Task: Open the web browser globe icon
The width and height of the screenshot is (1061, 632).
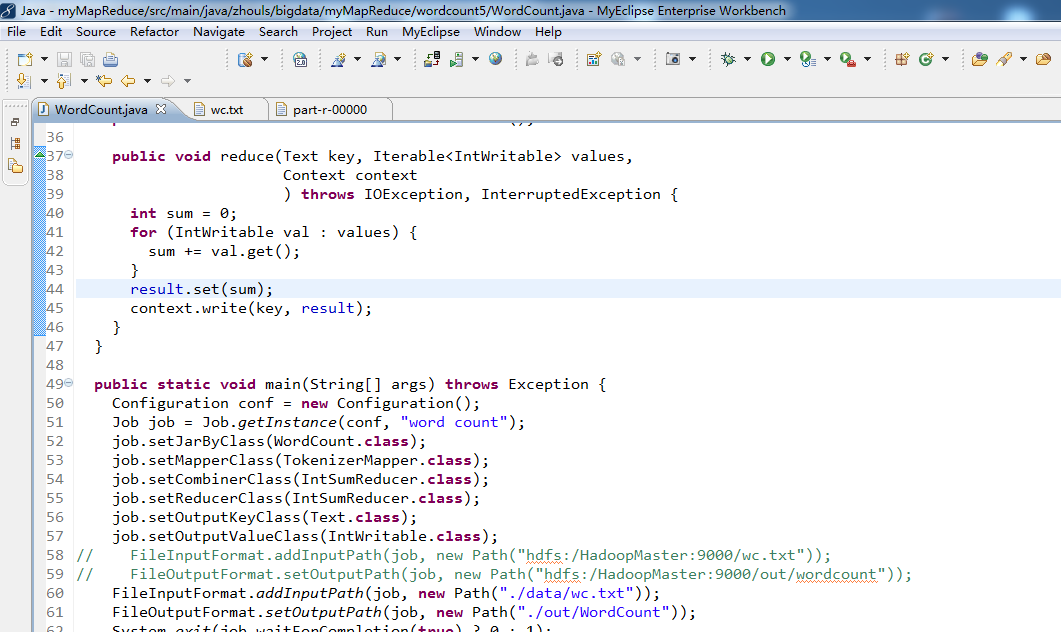Action: coord(495,60)
